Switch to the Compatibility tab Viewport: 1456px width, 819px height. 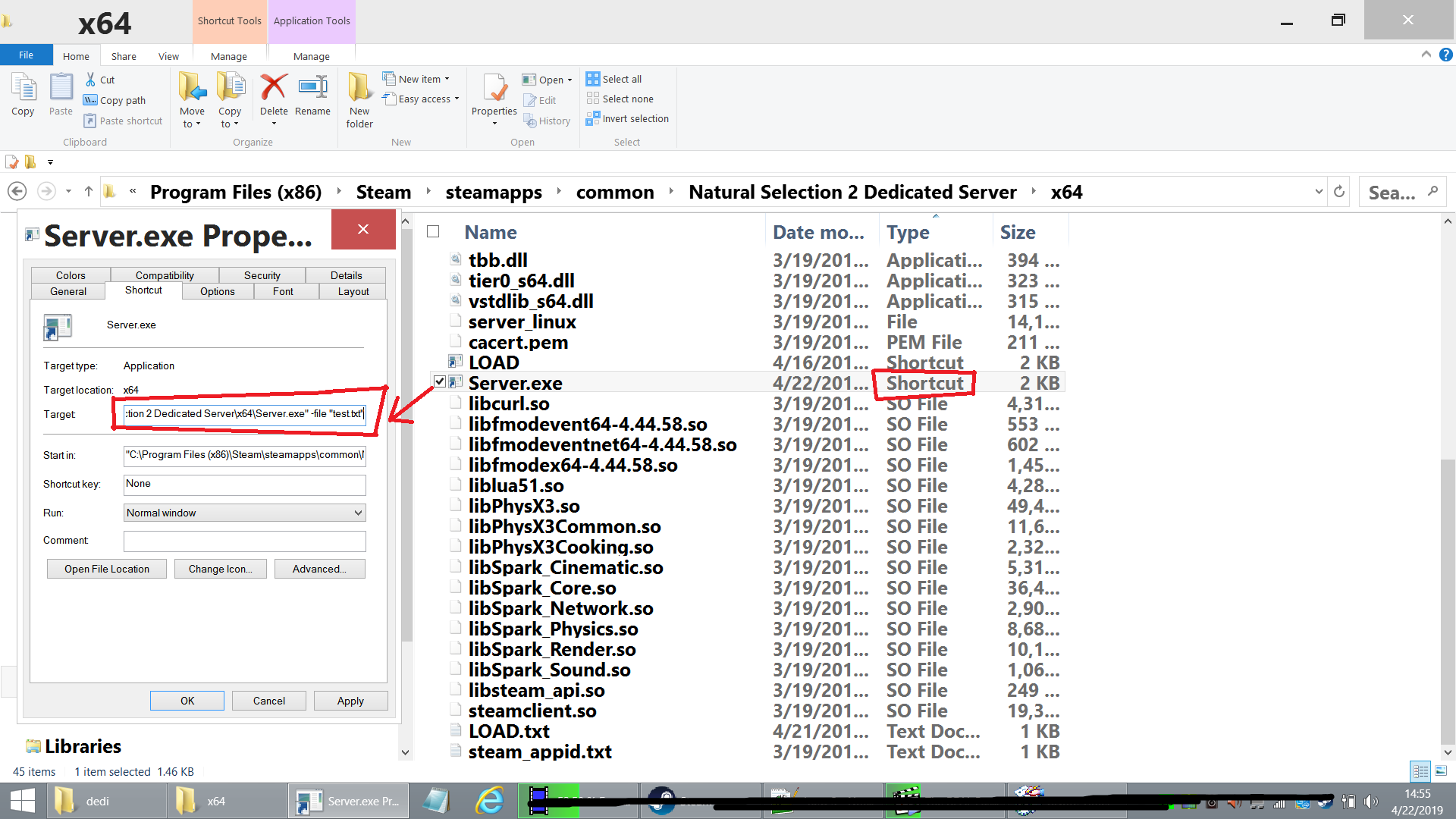tap(165, 275)
